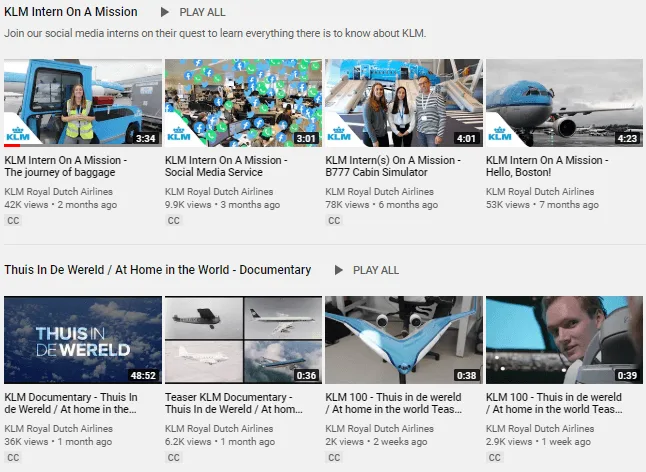Click '9.9K views • 3 months ago' text
Image resolution: width=646 pixels, height=472 pixels.
tap(222, 205)
